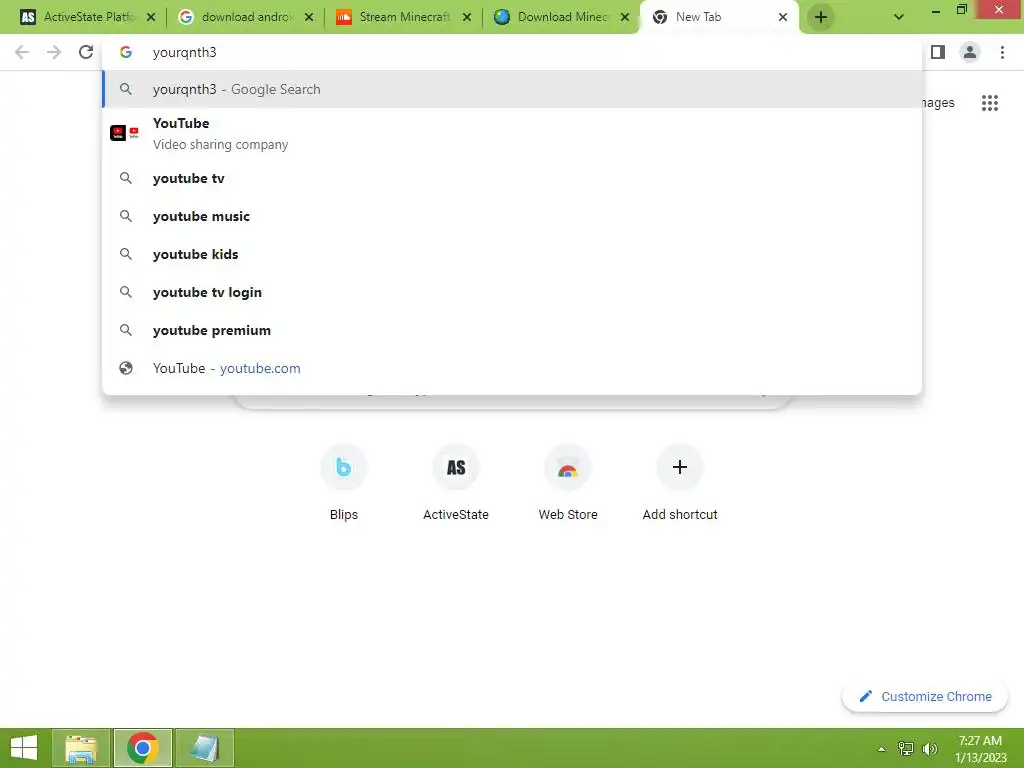Go forward with the forward arrow

pyautogui.click(x=54, y=52)
